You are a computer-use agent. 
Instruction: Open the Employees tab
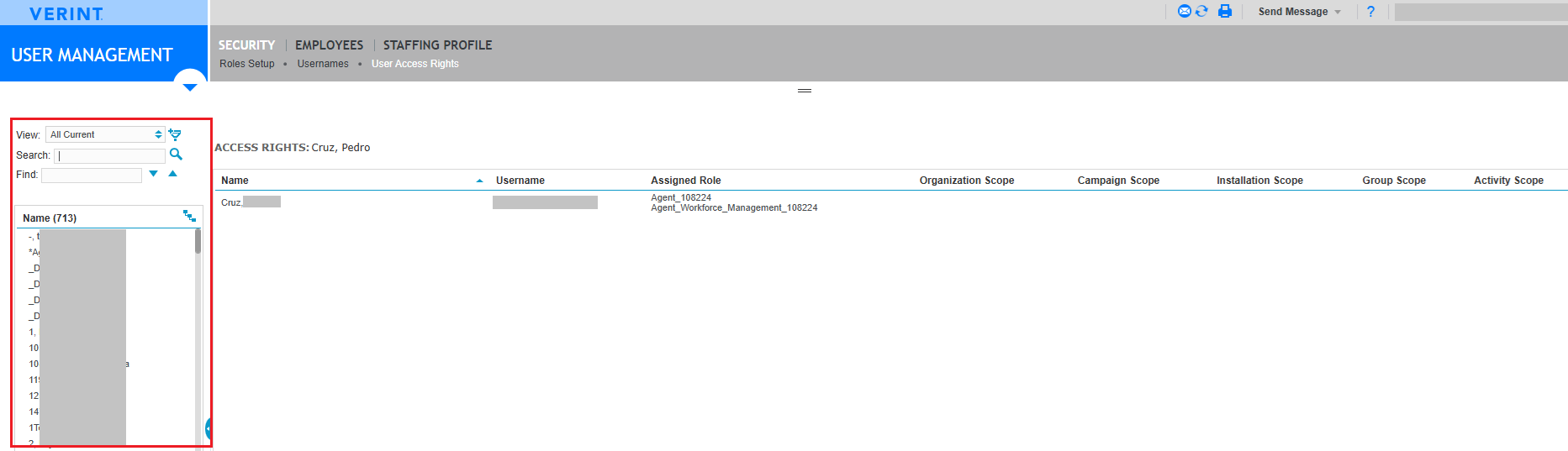click(x=329, y=45)
